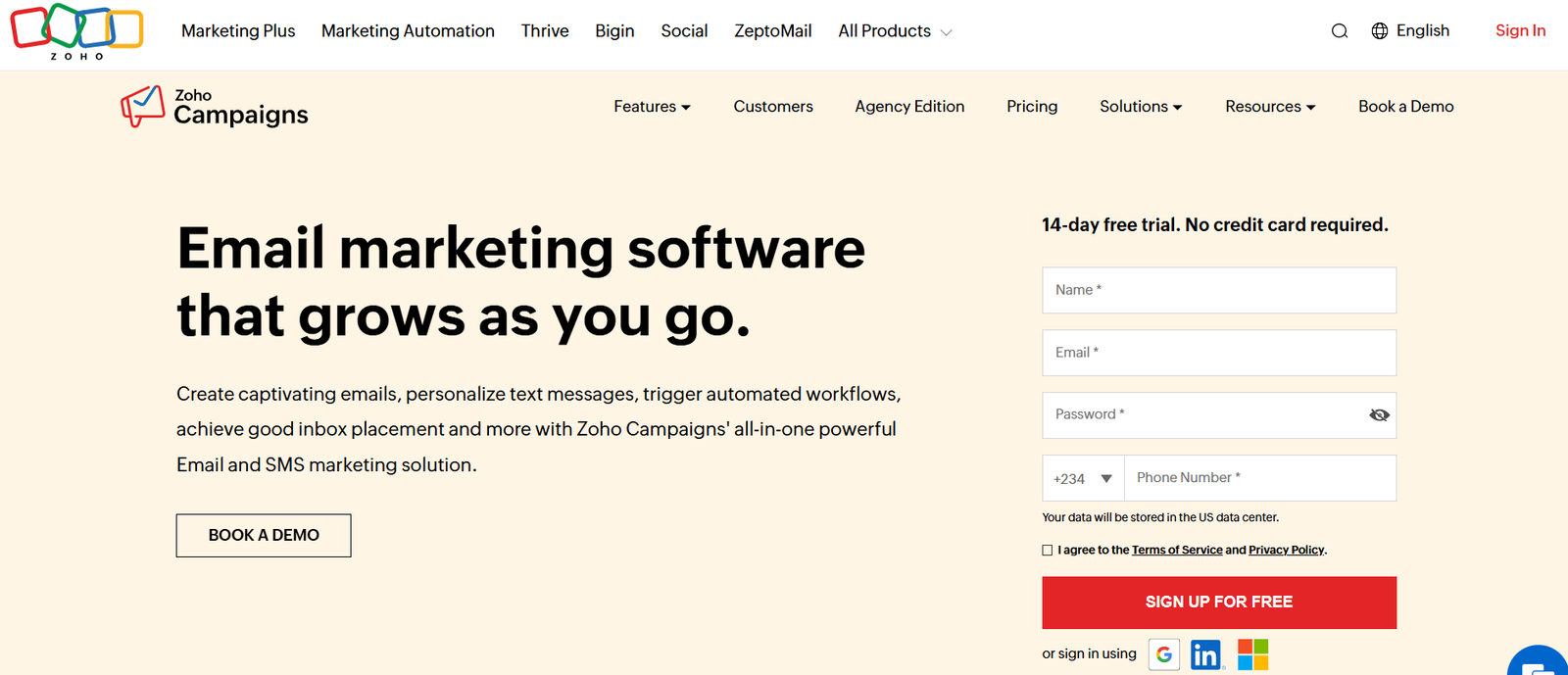Click the Zoho Campaigns logo
This screenshot has height=675, width=1568.
coord(214,106)
